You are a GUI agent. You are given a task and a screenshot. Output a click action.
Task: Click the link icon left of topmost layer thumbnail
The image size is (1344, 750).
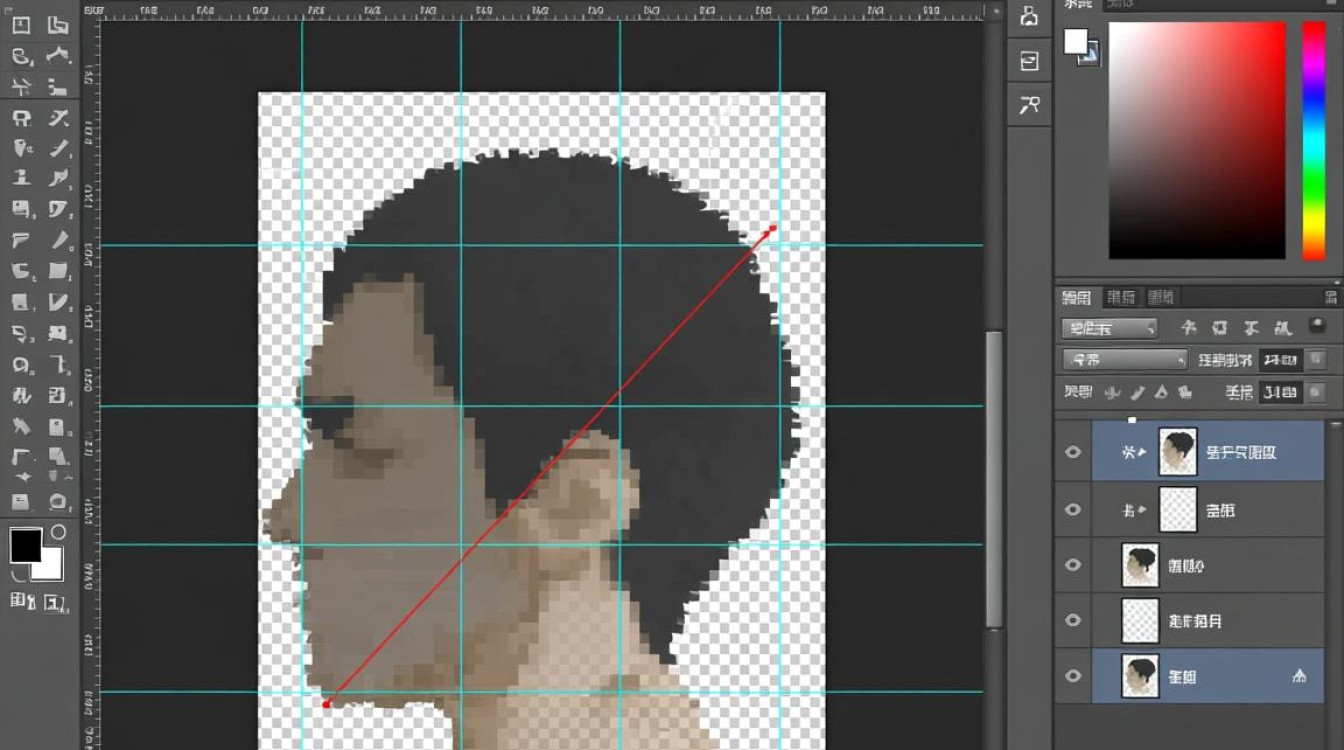tap(1133, 452)
